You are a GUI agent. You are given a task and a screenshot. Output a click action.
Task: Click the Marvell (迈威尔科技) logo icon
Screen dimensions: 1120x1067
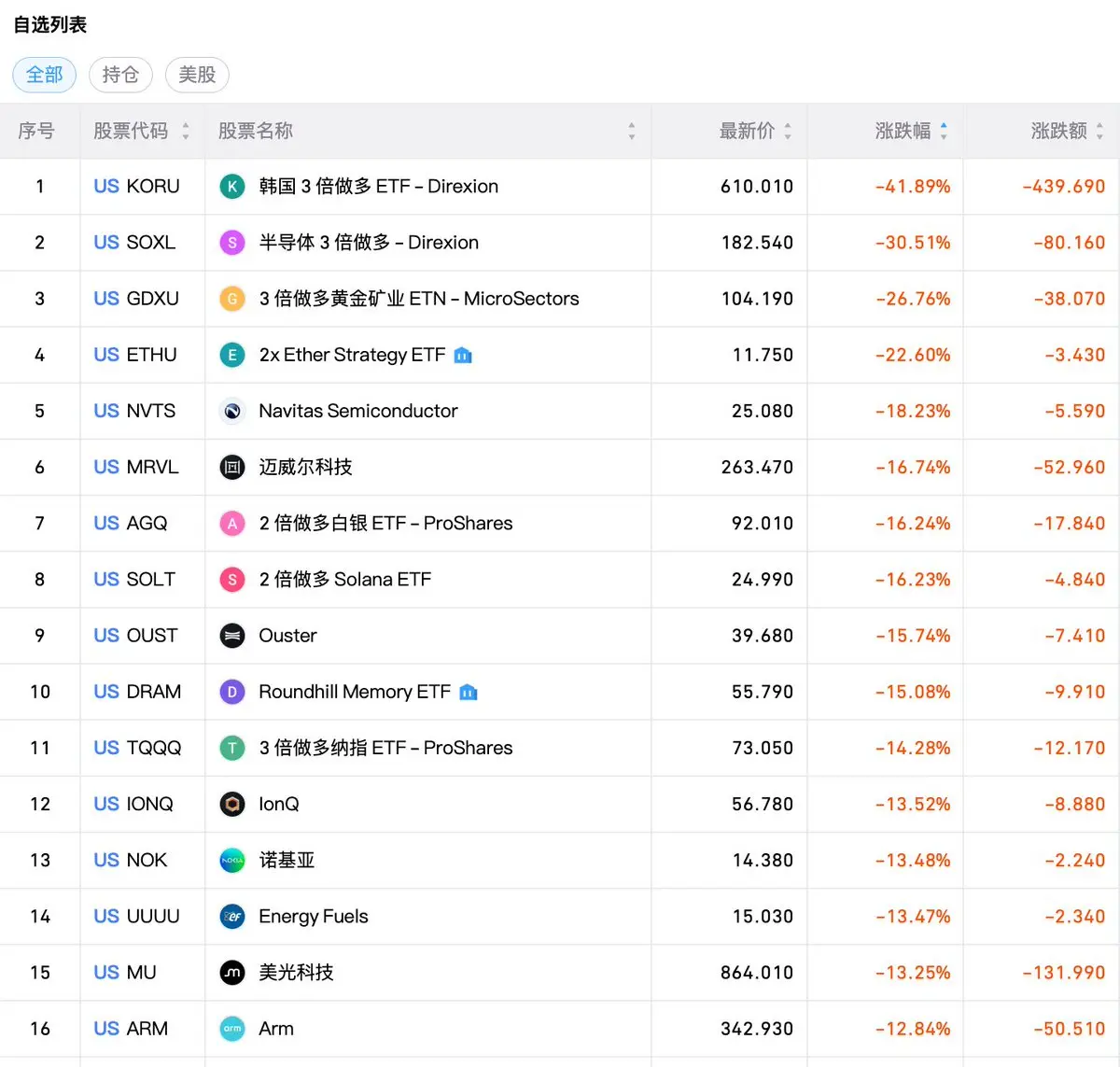coord(232,467)
